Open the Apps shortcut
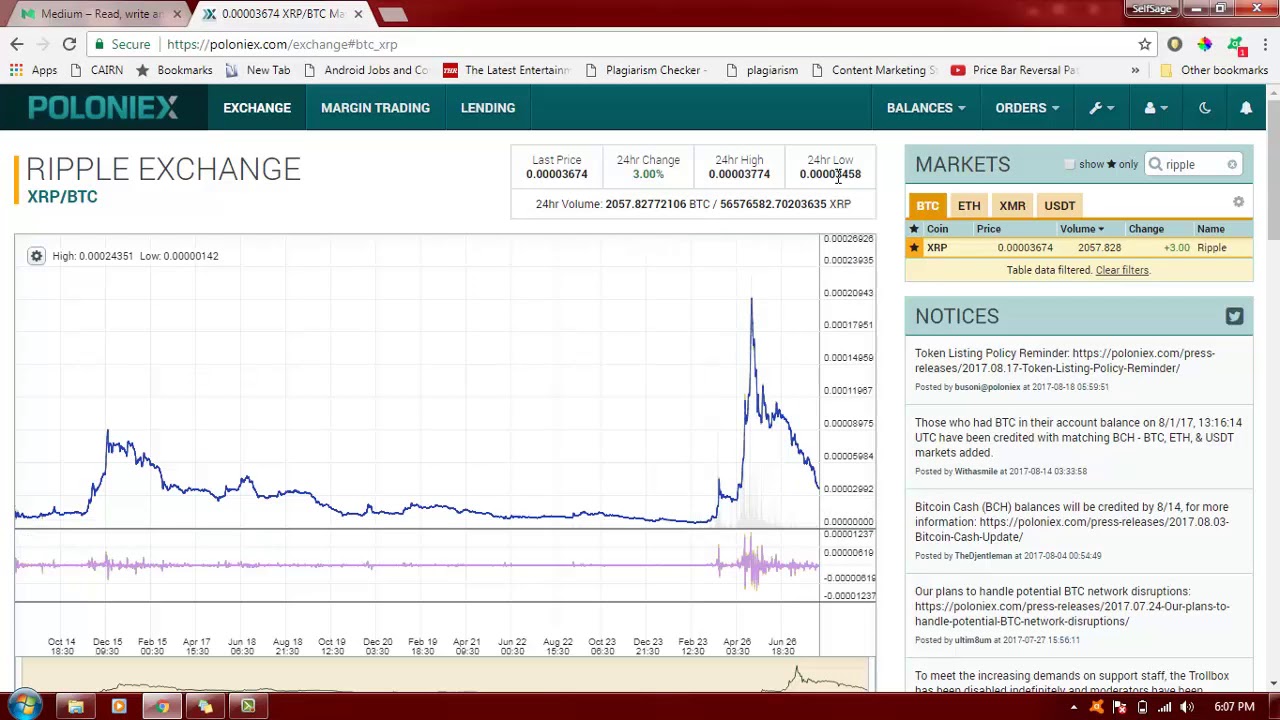Viewport: 1280px width, 720px height. (x=34, y=70)
